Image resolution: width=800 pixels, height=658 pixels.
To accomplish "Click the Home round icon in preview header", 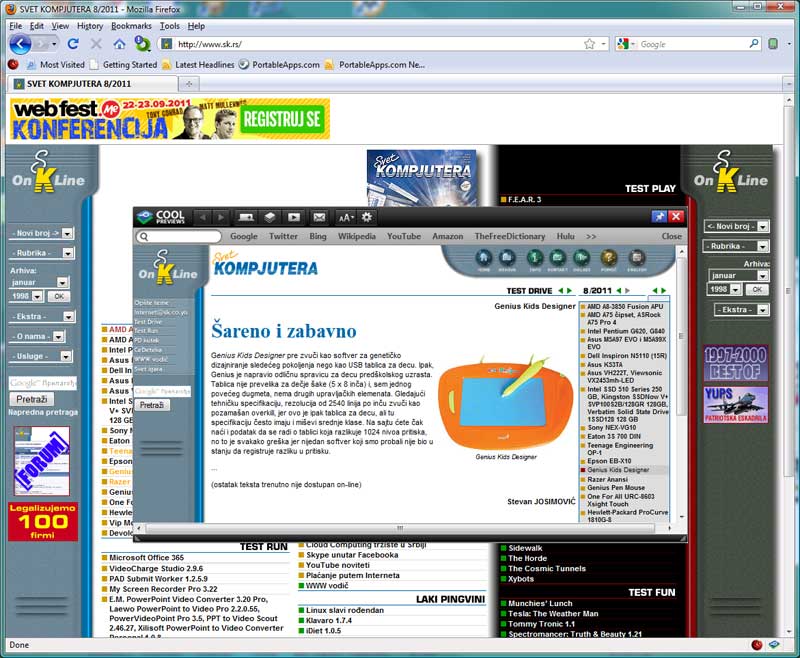I will click(x=484, y=258).
